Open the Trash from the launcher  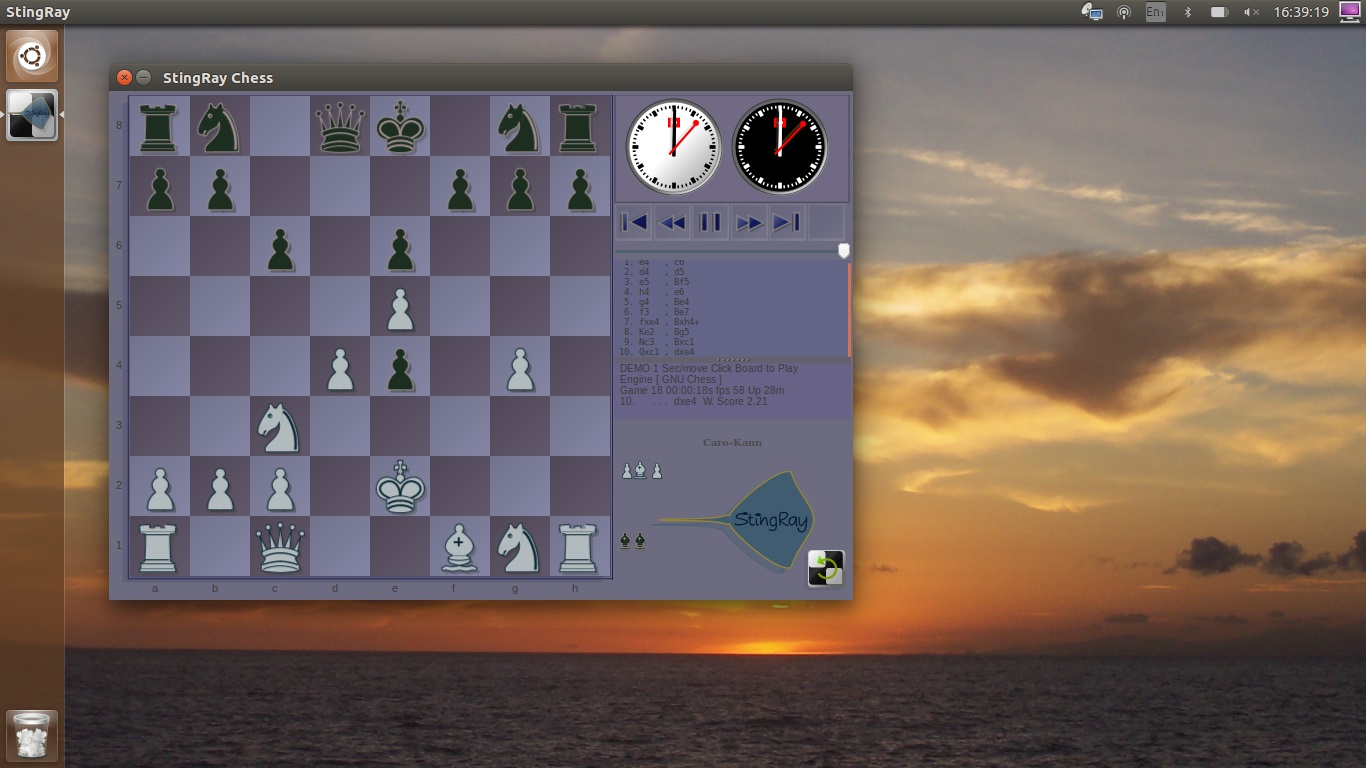point(32,736)
